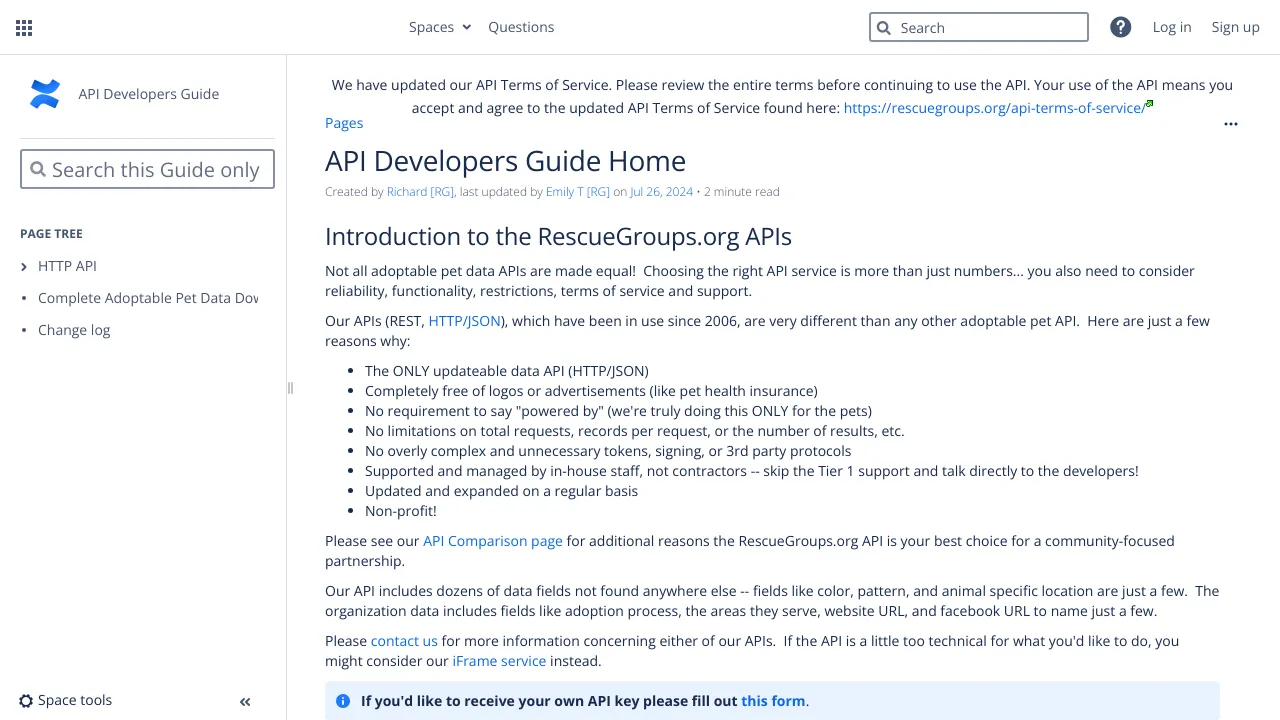Open Space tools menu
The width and height of the screenshot is (1280, 720).
66,701
